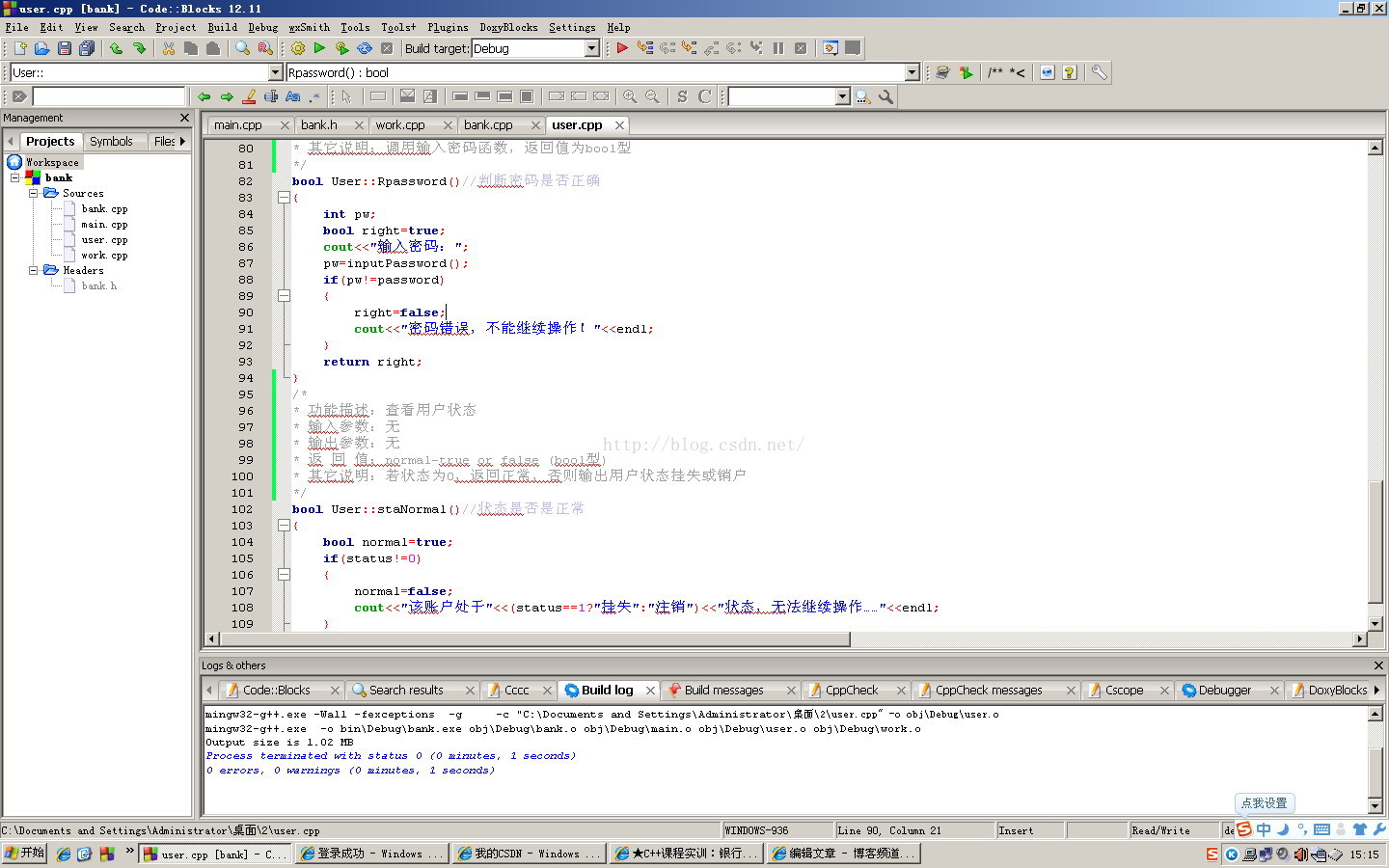Click the Build and run icon

pos(341,48)
